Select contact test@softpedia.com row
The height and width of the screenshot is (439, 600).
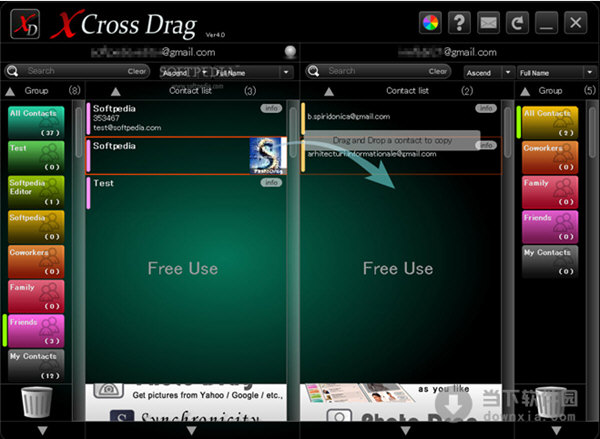[186, 118]
